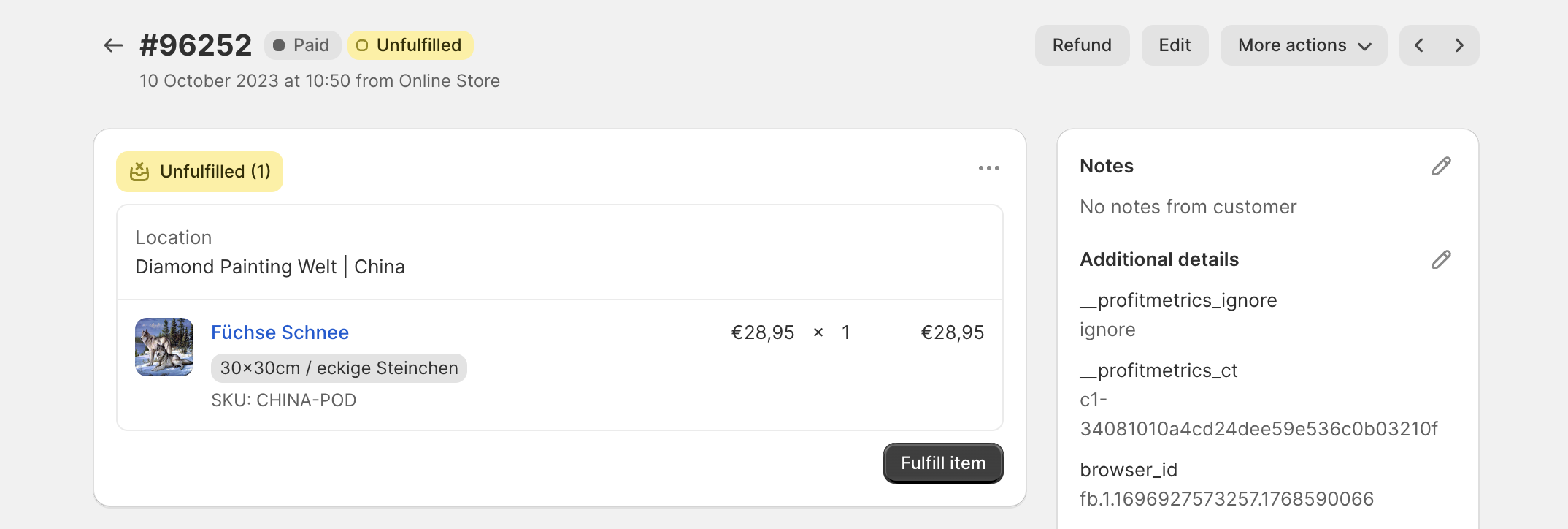The width and height of the screenshot is (1568, 529).
Task: Open the Füchse Schnee product link
Action: 280,332
